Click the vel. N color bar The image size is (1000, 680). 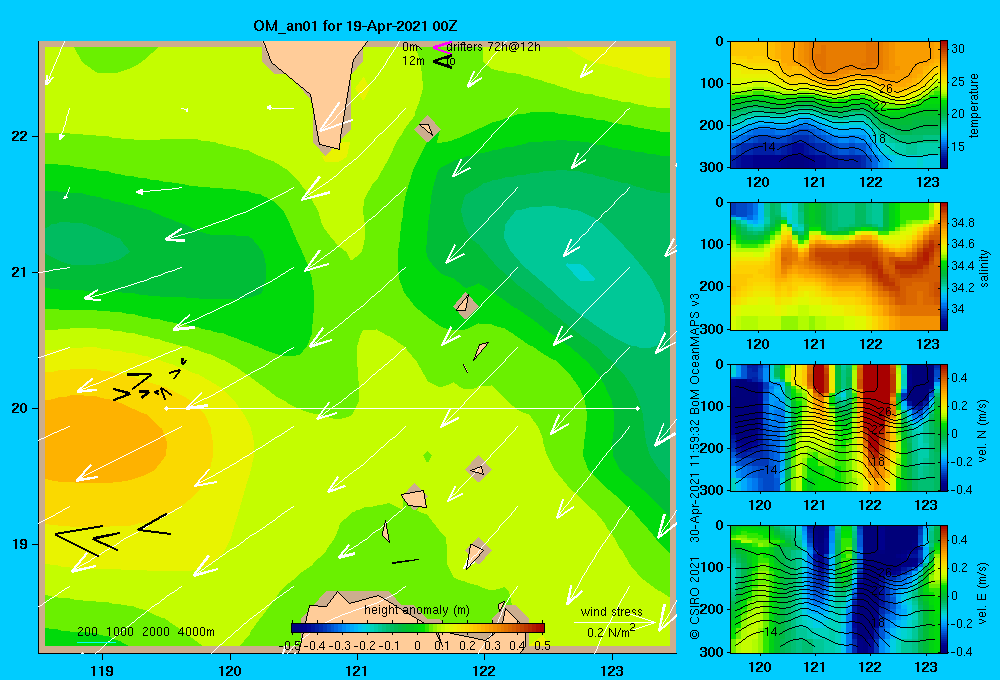[944, 427]
